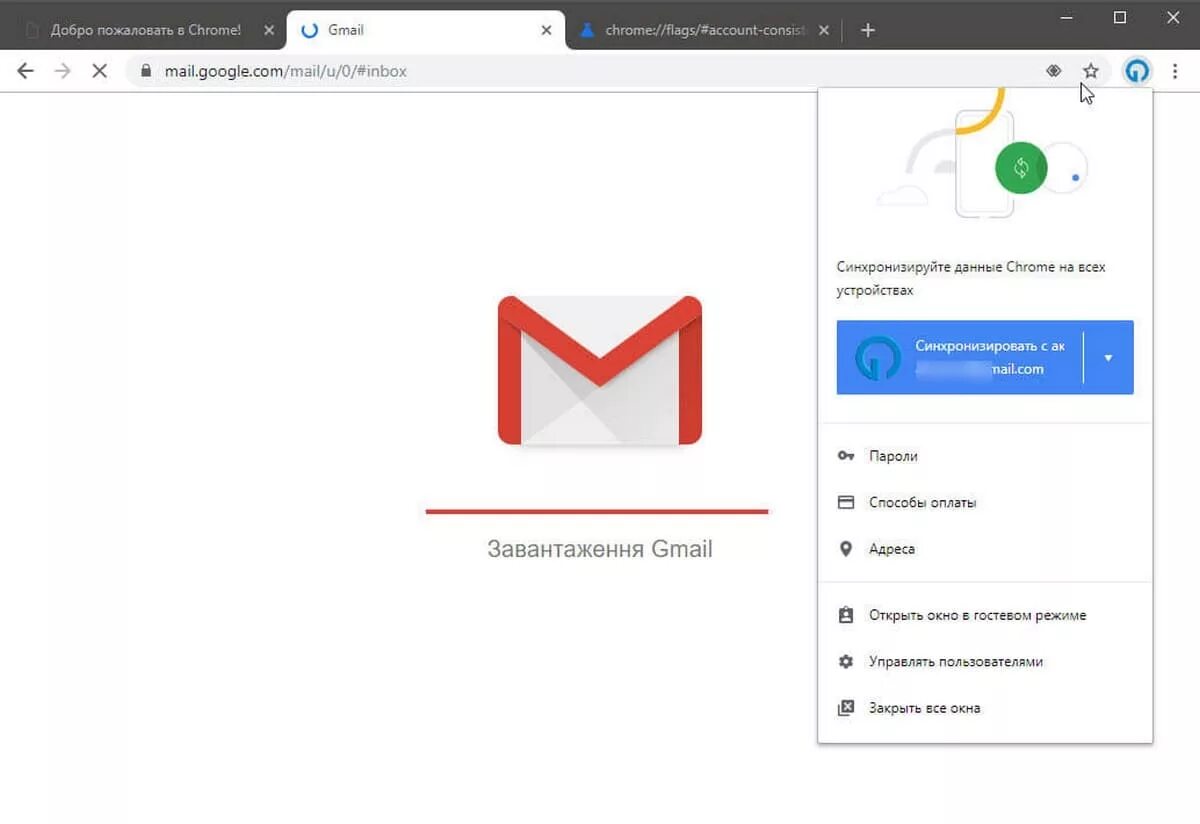
Task: Stop loading the page with X button
Action: (x=99, y=71)
